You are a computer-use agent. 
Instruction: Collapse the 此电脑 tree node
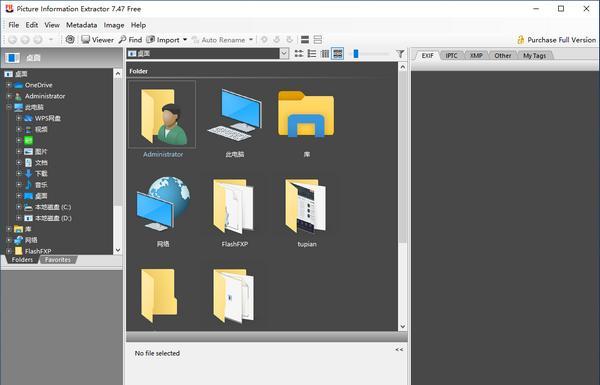pyautogui.click(x=9, y=107)
